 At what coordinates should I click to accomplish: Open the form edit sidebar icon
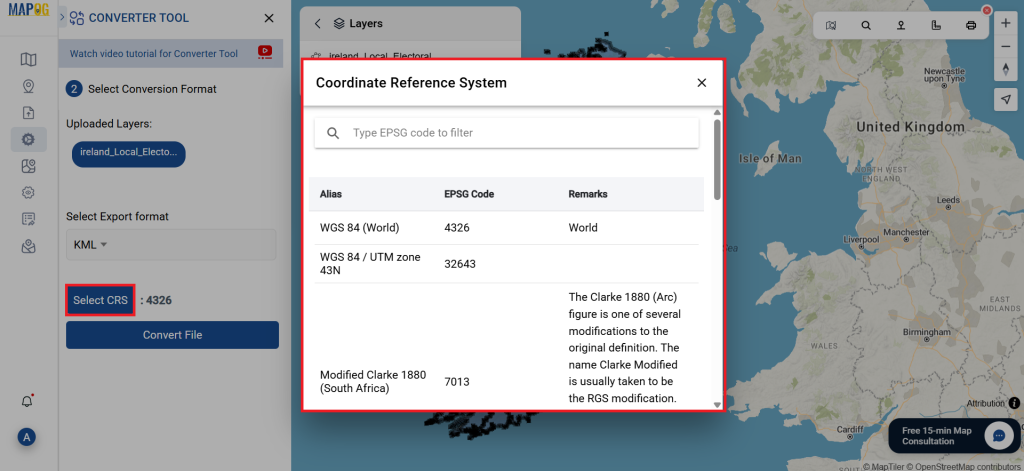[28, 219]
